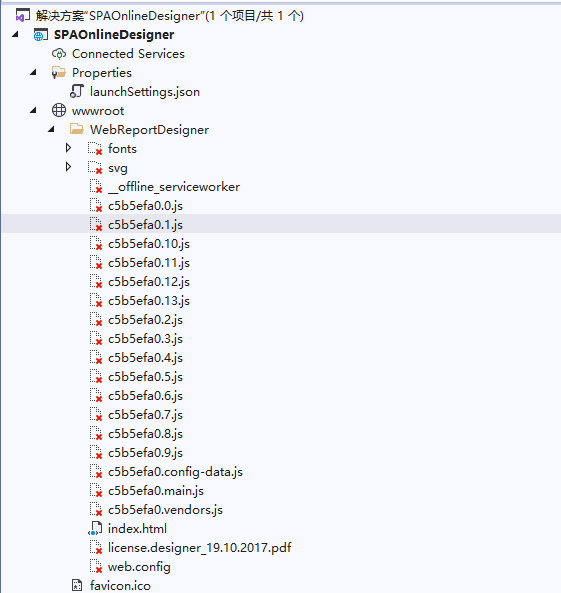561x593 pixels.
Task: Expand the fonts folder
Action: pos(68,148)
